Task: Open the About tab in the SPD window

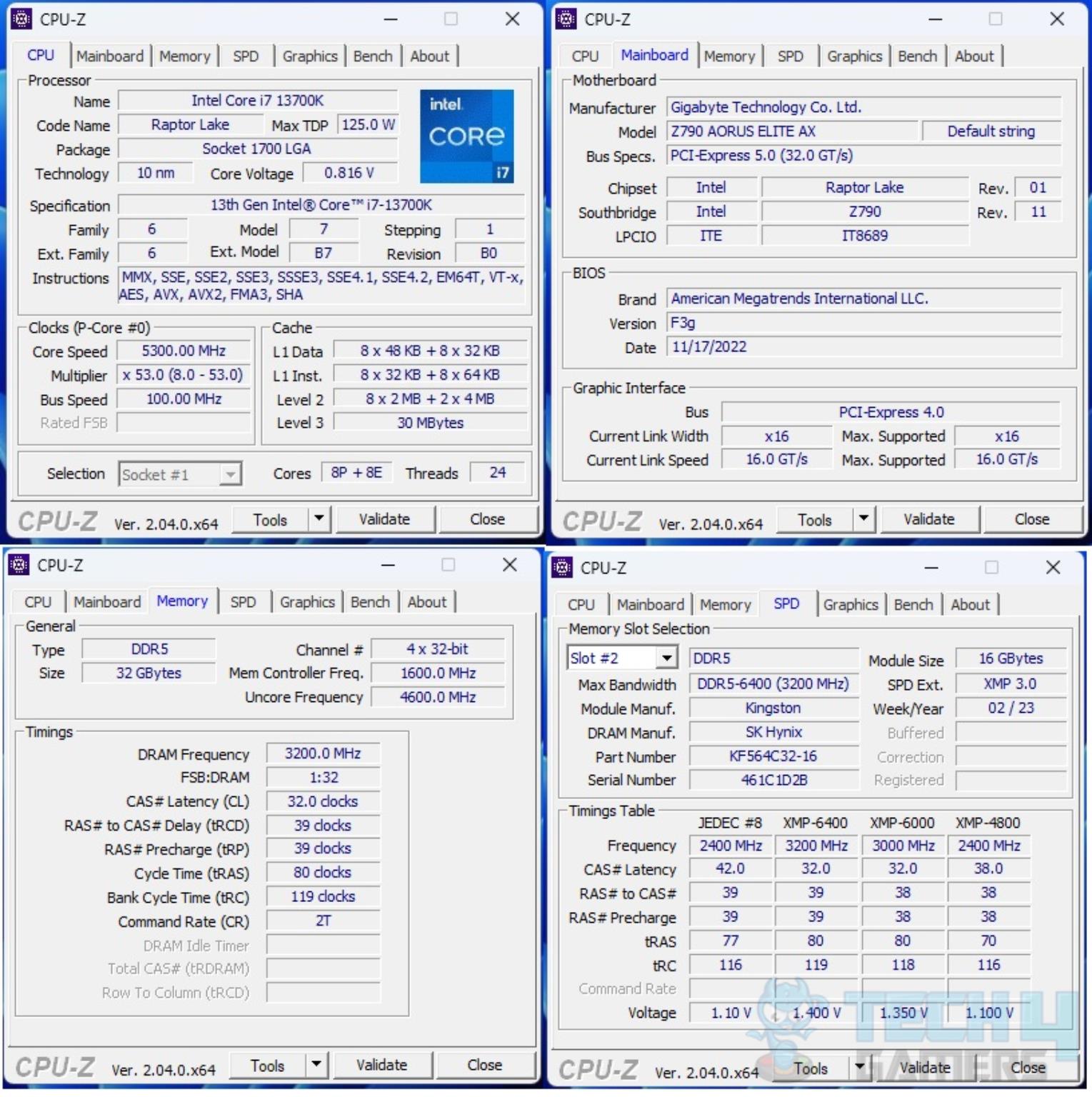Action: [970, 604]
